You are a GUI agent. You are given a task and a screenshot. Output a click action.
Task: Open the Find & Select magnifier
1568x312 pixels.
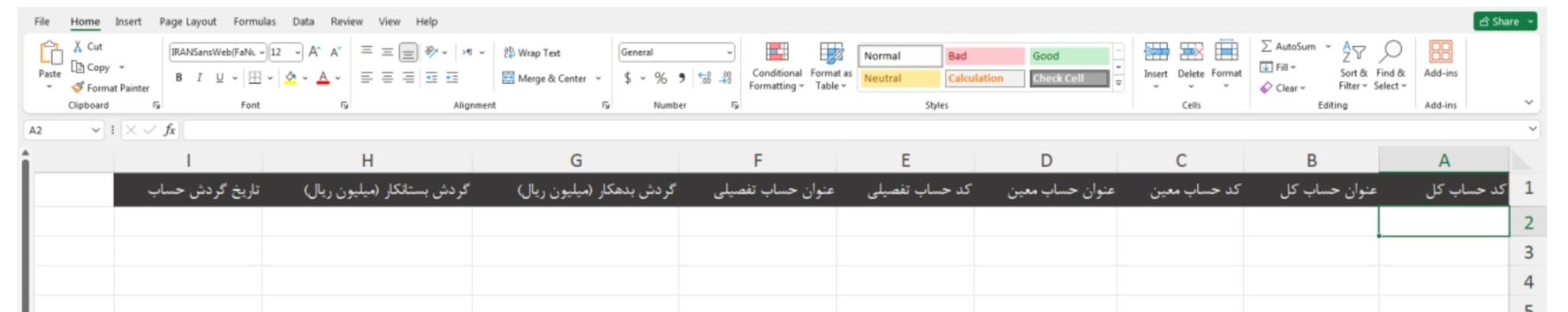click(1390, 52)
